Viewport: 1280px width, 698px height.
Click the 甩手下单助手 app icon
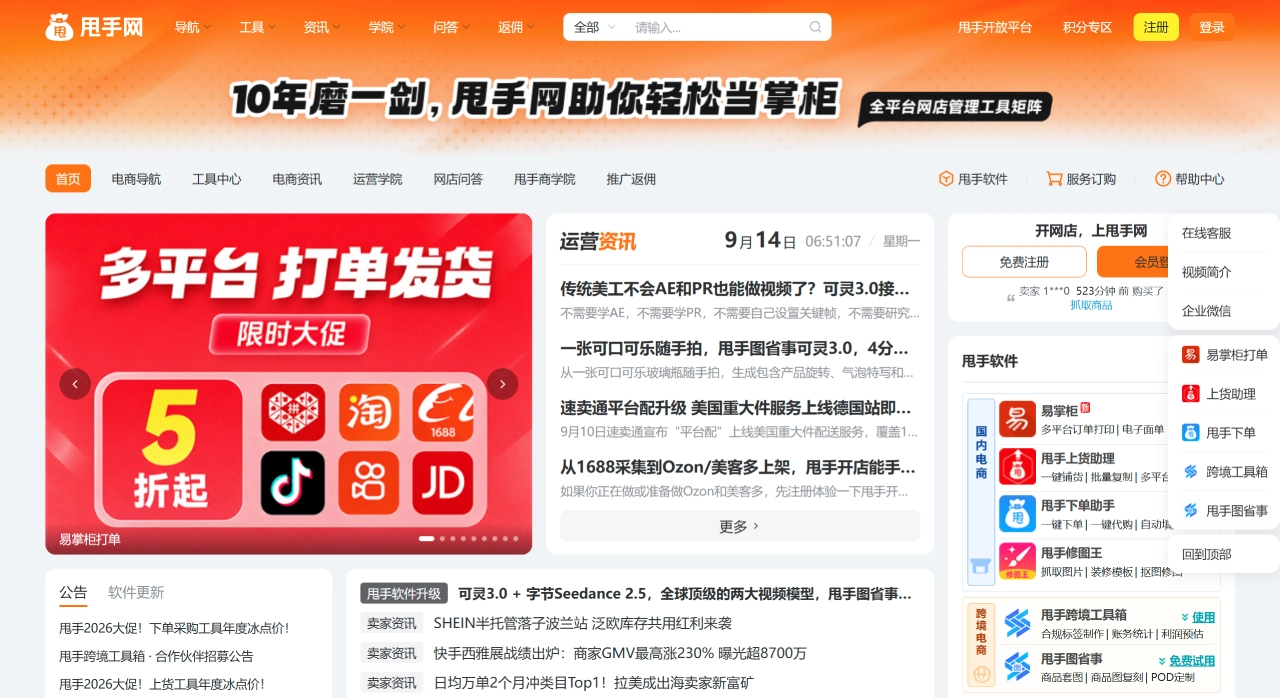point(1017,513)
